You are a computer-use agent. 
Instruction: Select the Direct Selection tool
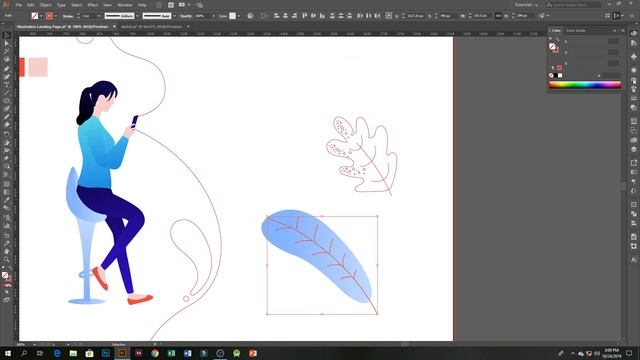pyautogui.click(x=7, y=43)
